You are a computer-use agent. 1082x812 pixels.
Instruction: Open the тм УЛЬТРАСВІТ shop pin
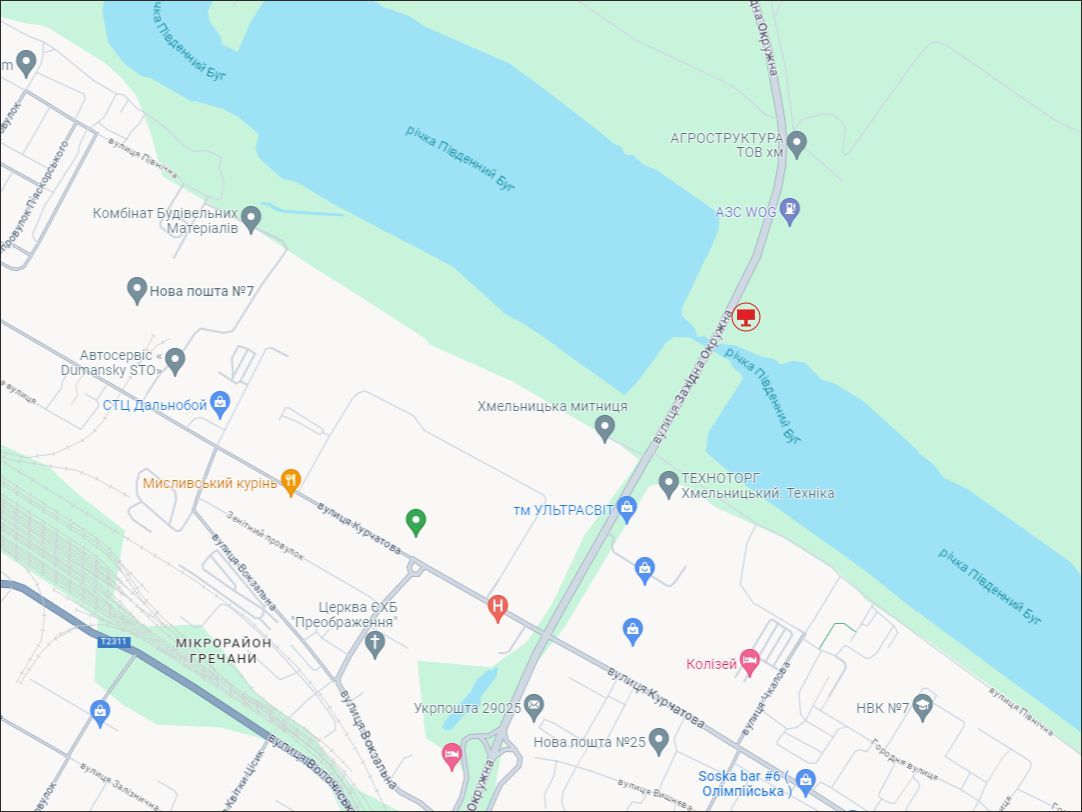(627, 510)
